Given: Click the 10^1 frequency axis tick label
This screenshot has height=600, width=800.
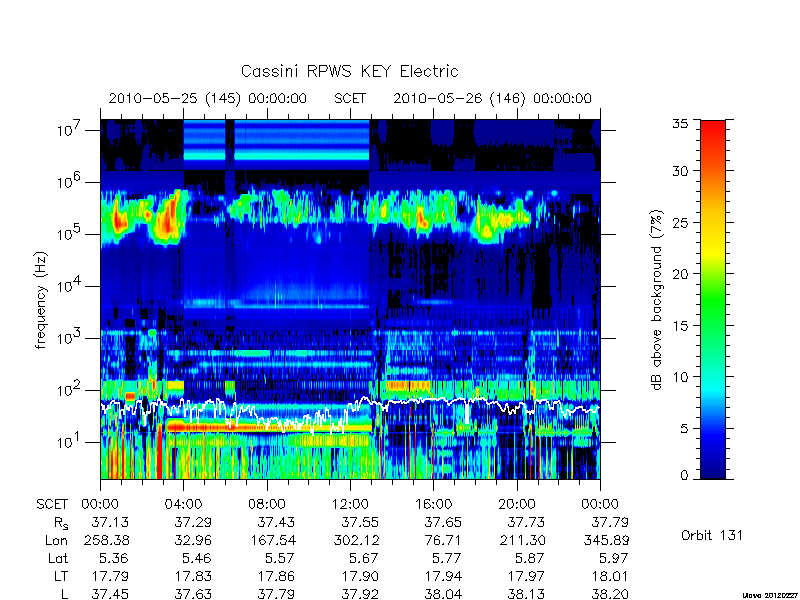Looking at the screenshot, I should pos(71,441).
